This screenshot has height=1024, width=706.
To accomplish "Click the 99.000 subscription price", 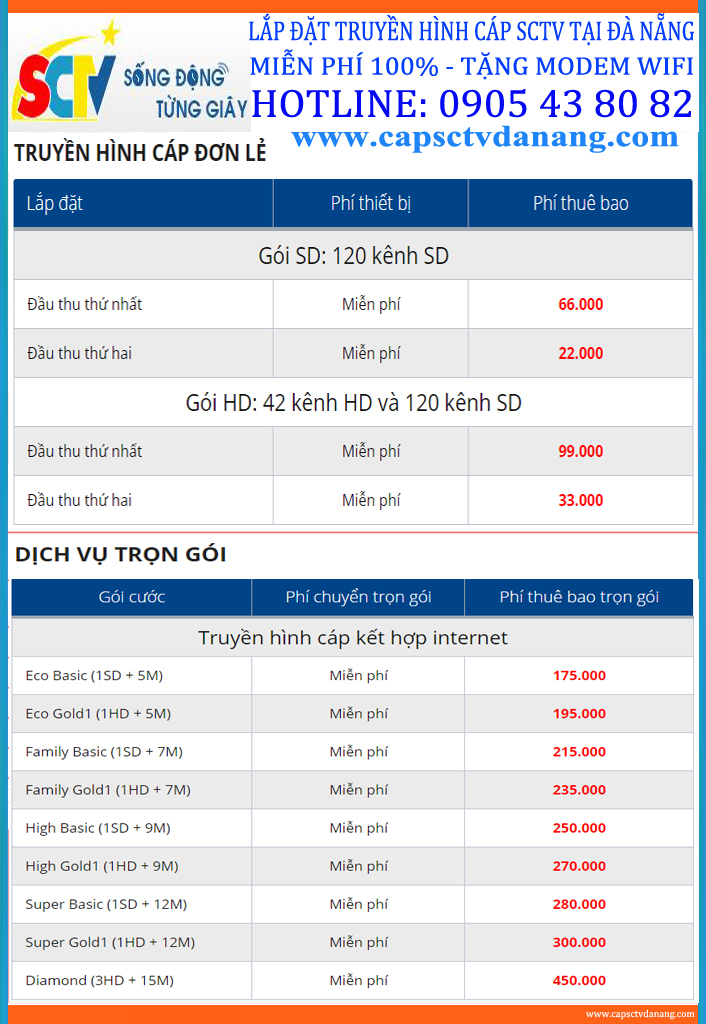I will click(x=581, y=451).
